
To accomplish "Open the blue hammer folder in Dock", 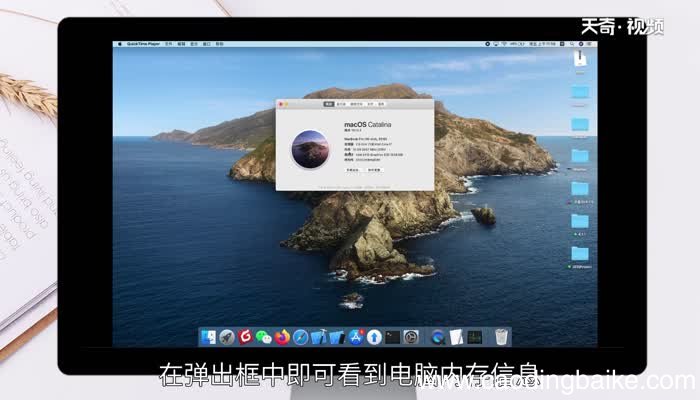I will coord(319,338).
